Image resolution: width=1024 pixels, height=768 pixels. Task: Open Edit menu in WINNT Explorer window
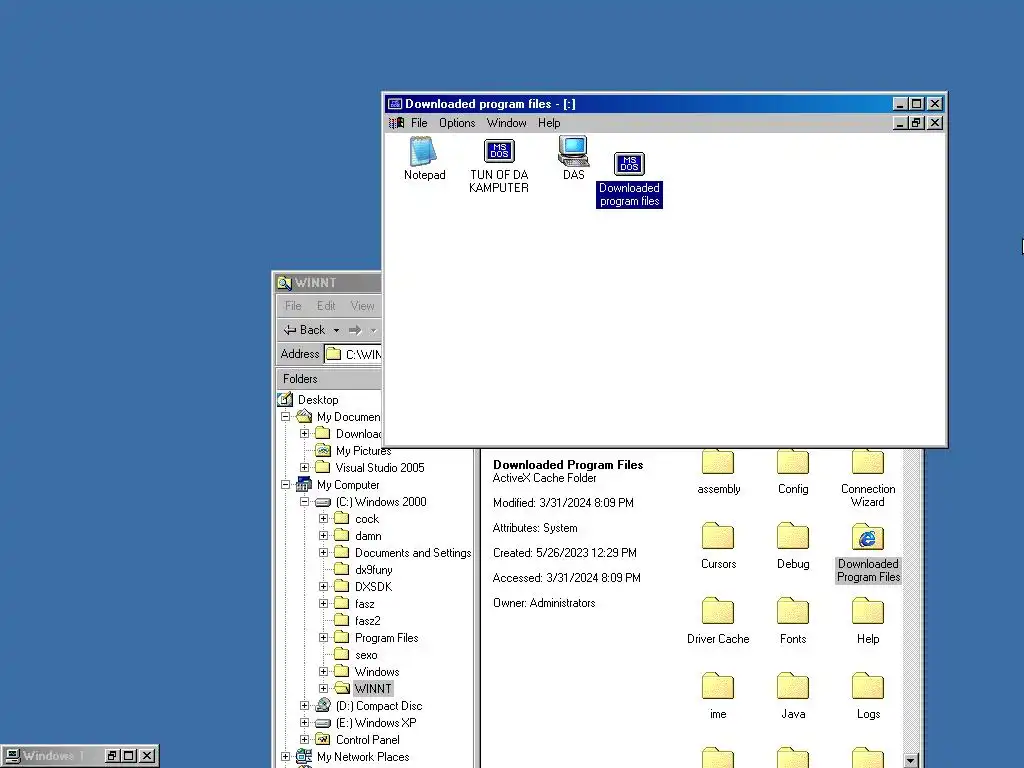point(325,306)
